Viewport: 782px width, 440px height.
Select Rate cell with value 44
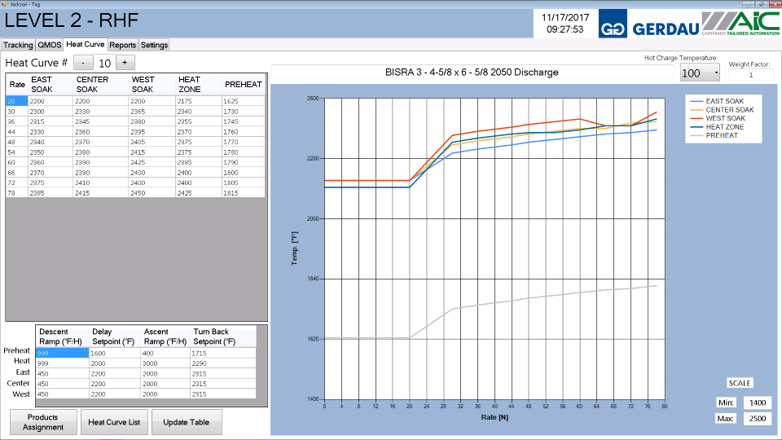[16, 132]
